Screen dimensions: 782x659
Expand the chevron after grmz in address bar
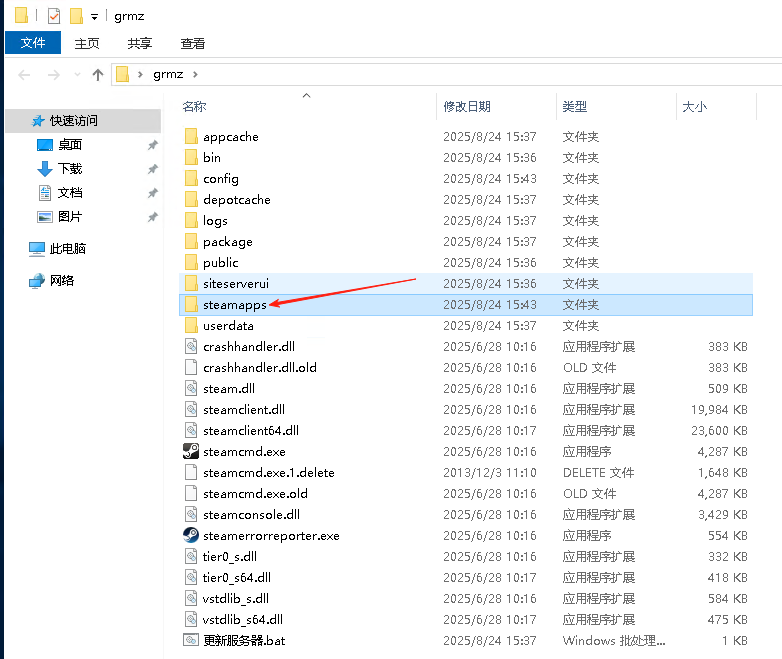[196, 74]
